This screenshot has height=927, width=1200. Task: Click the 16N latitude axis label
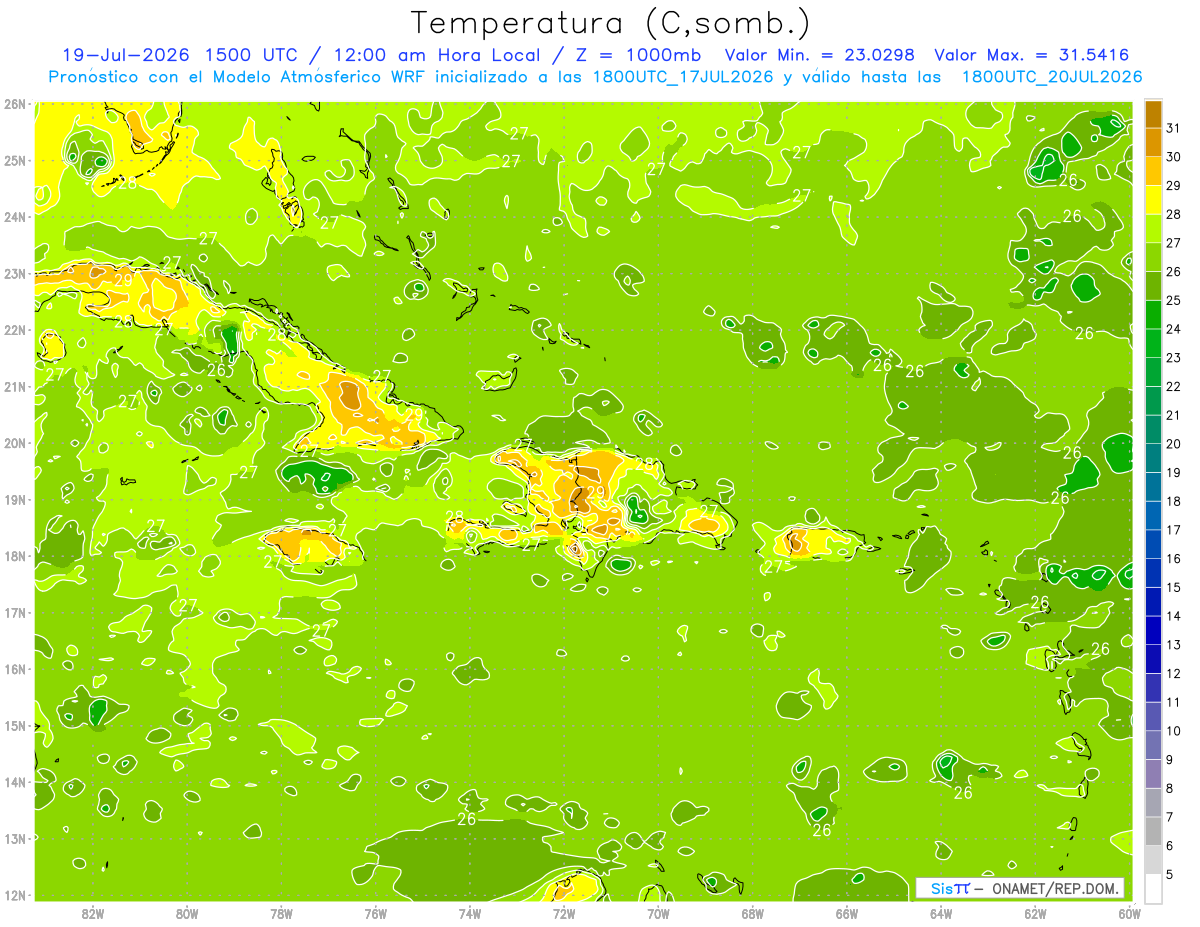coord(14,669)
